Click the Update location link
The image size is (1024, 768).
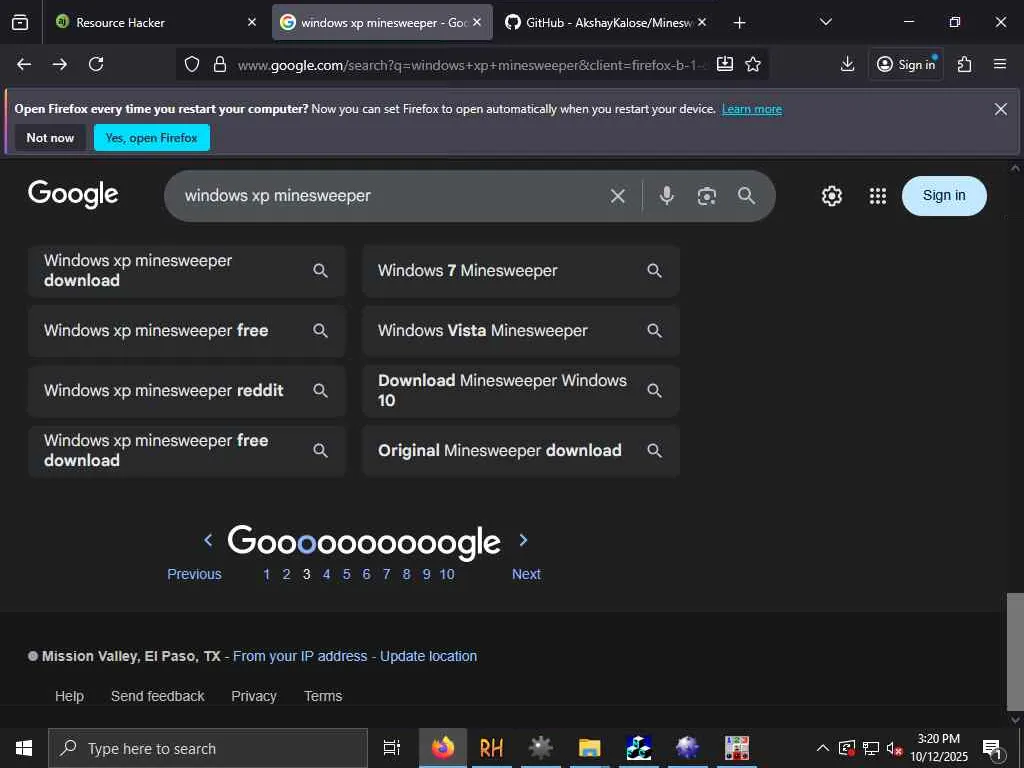click(428, 656)
